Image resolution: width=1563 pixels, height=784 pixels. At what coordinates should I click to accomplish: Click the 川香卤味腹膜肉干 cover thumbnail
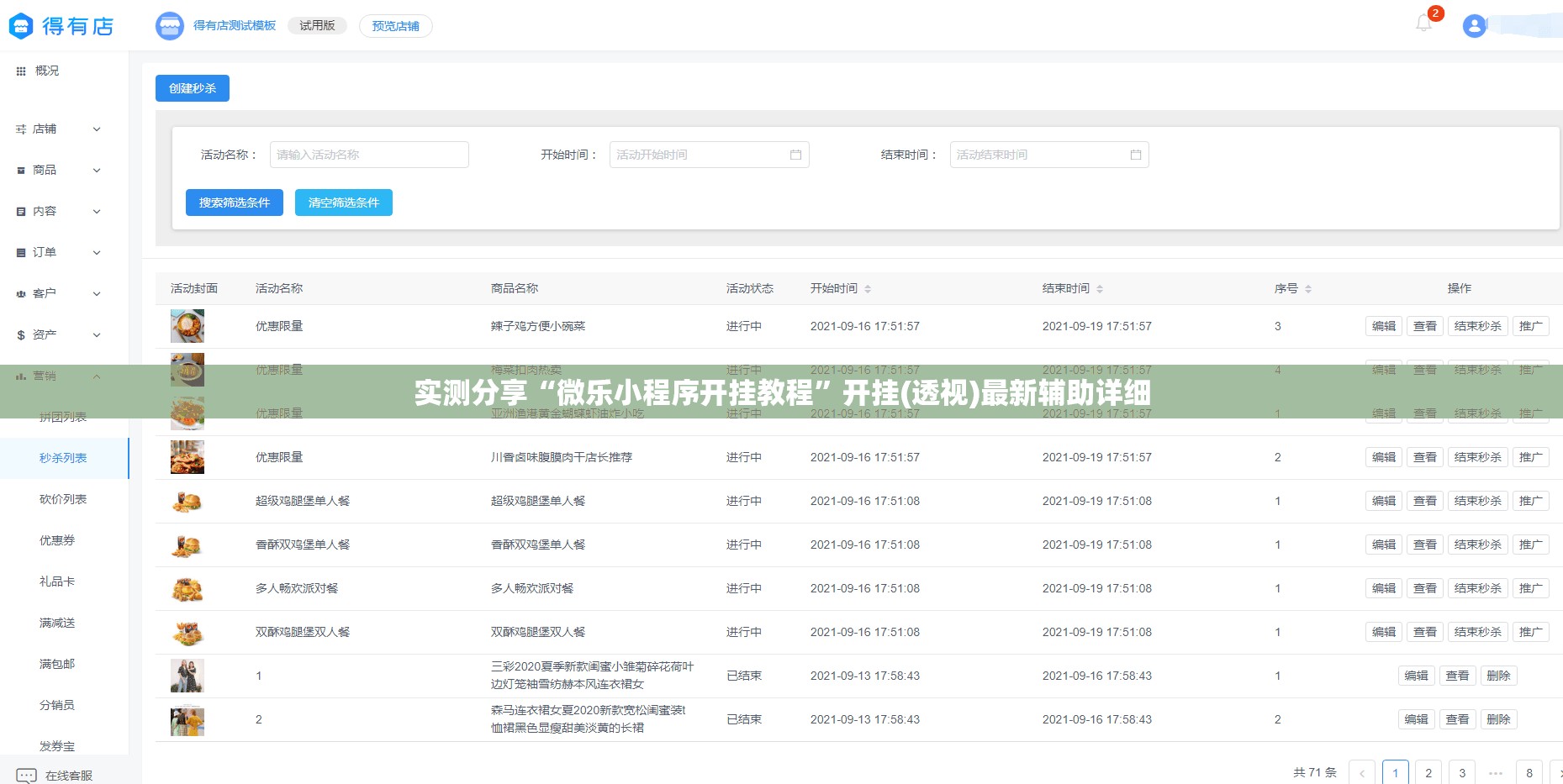pos(187,457)
